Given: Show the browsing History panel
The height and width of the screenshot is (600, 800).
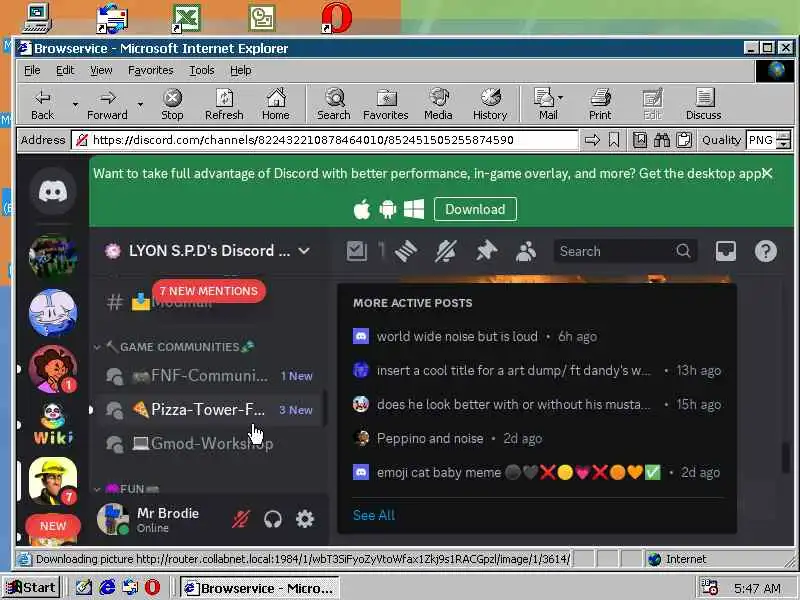Looking at the screenshot, I should (x=490, y=105).
